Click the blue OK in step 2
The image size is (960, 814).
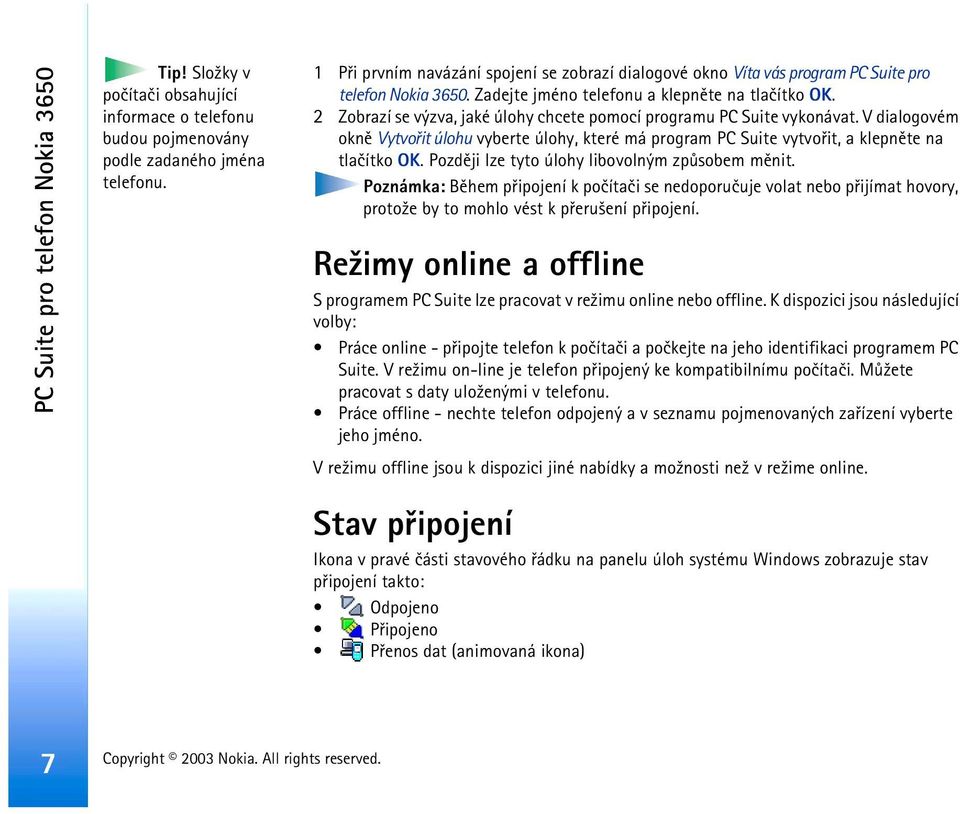click(409, 161)
